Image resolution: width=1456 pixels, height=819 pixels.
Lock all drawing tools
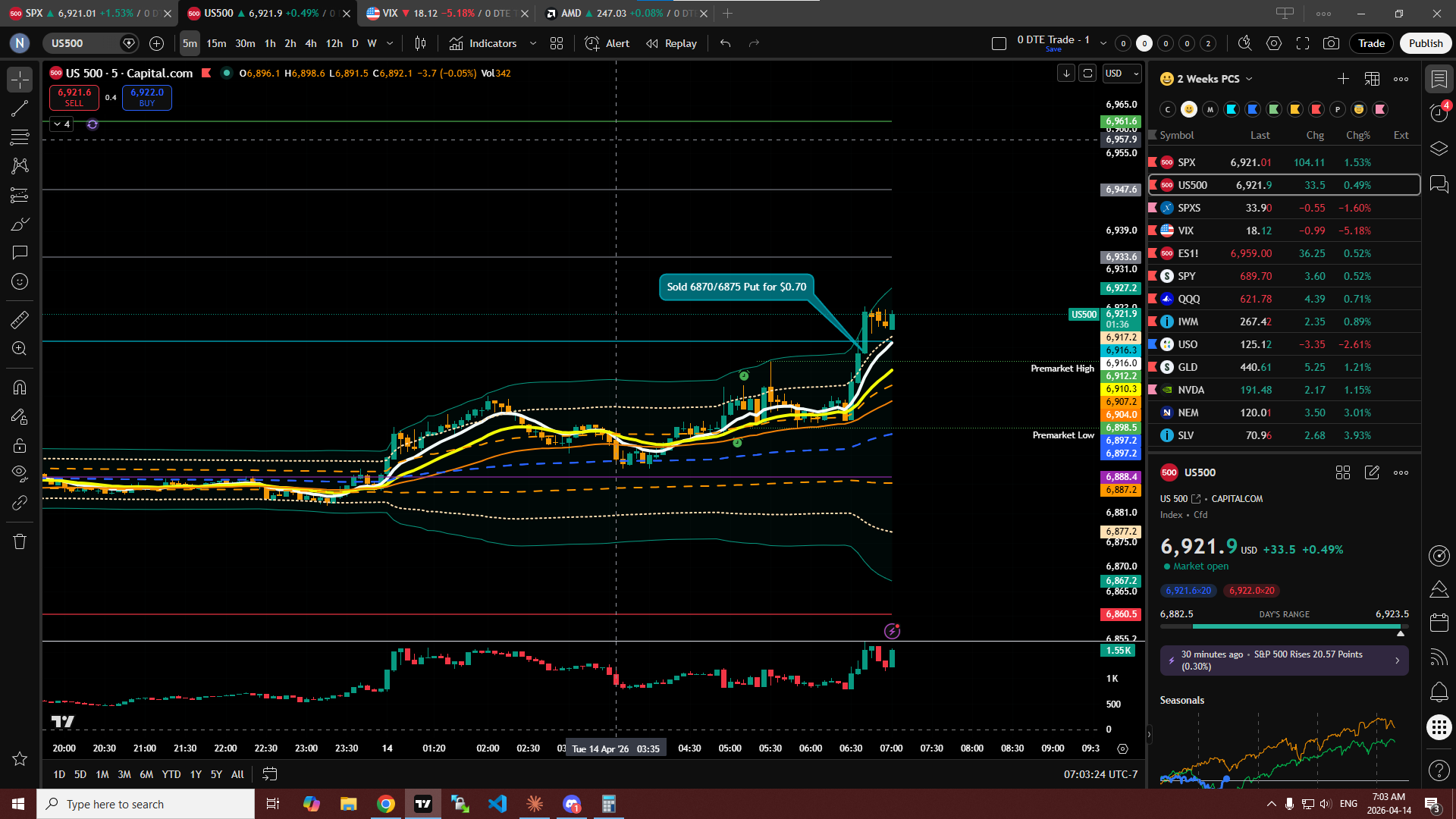pos(20,446)
